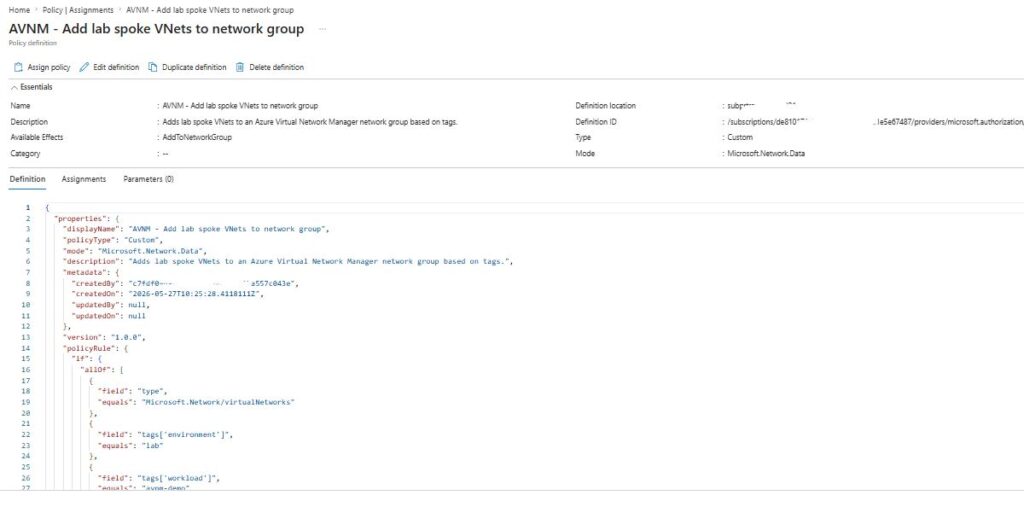Click the "policyRule" key in JSON

(91, 348)
